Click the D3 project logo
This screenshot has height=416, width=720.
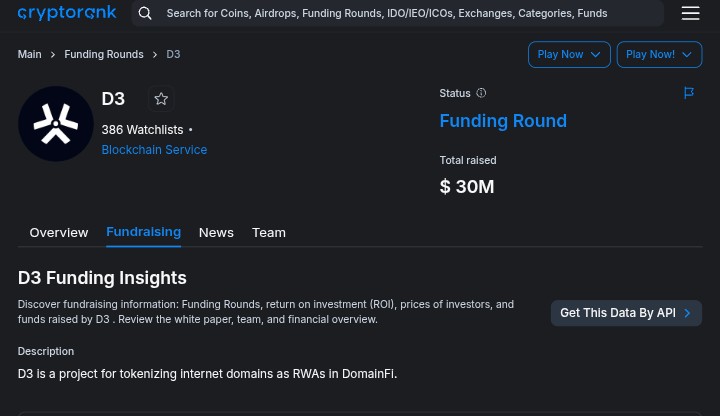point(56,124)
